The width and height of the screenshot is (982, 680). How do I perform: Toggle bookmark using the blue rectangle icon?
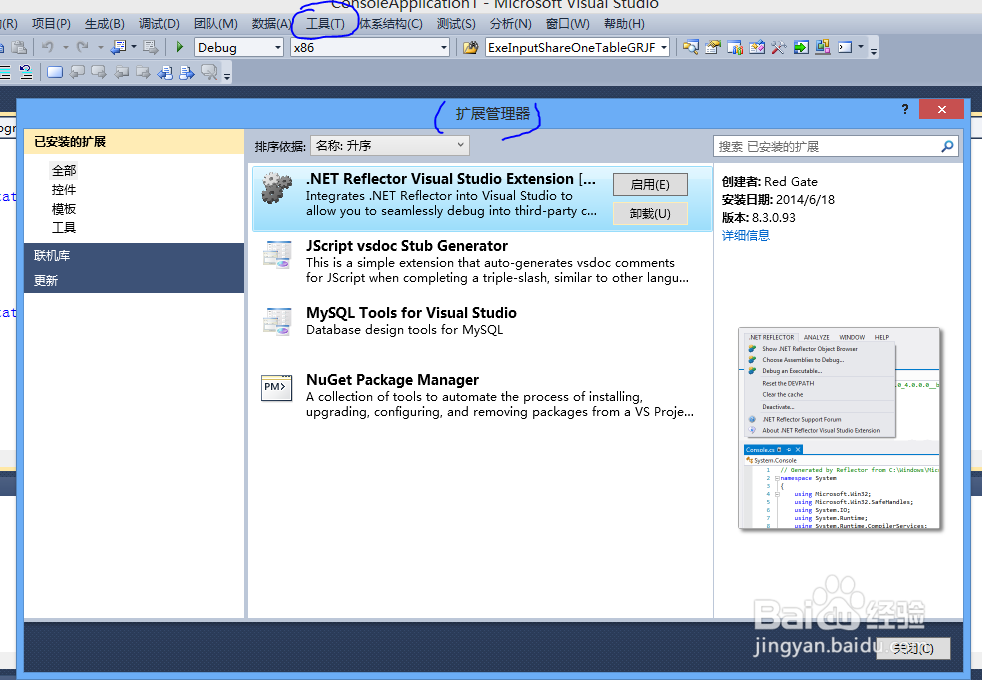click(55, 73)
